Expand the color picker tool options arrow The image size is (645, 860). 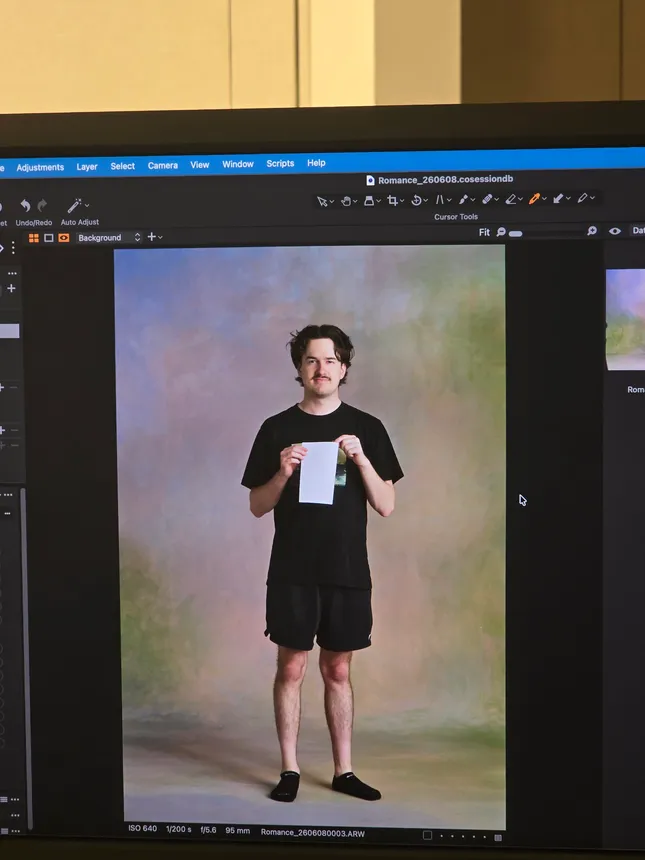[x=544, y=198]
